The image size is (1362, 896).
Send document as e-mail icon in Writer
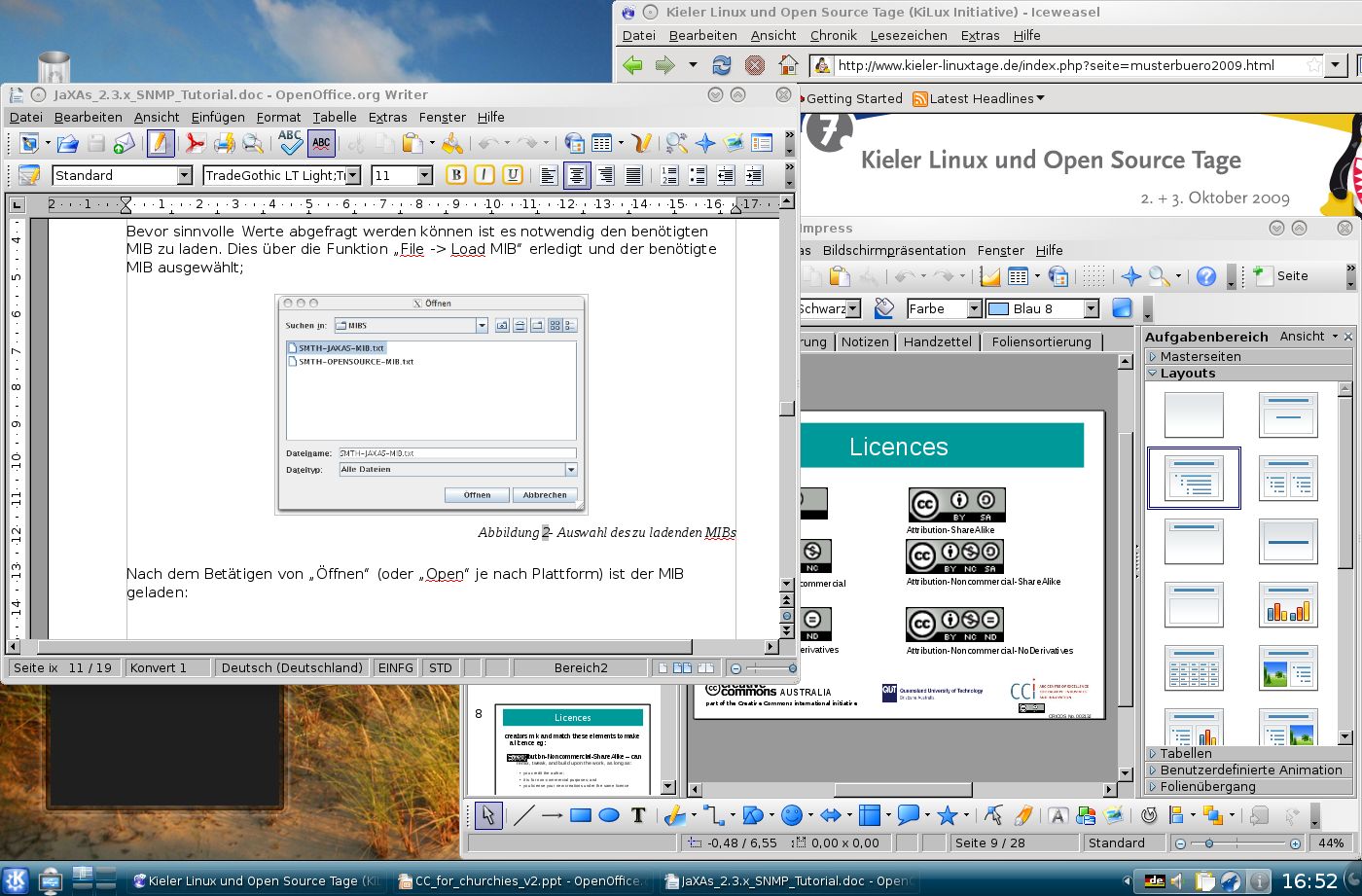pos(125,144)
